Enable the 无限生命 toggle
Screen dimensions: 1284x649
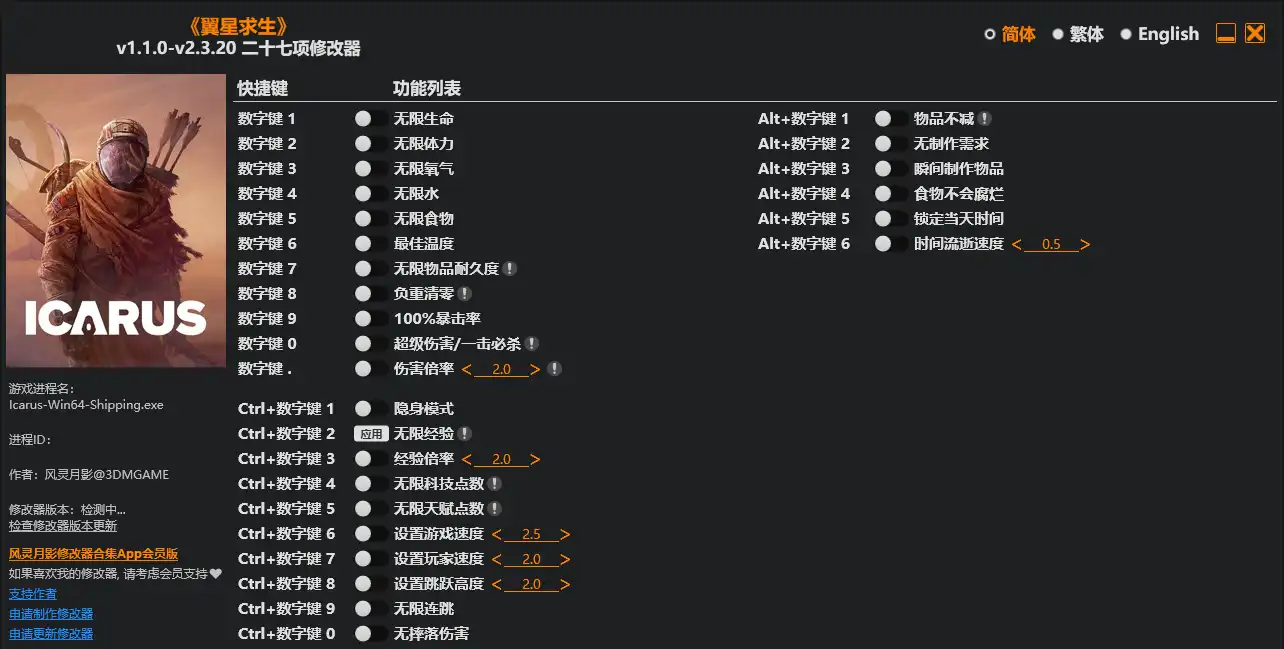(363, 118)
